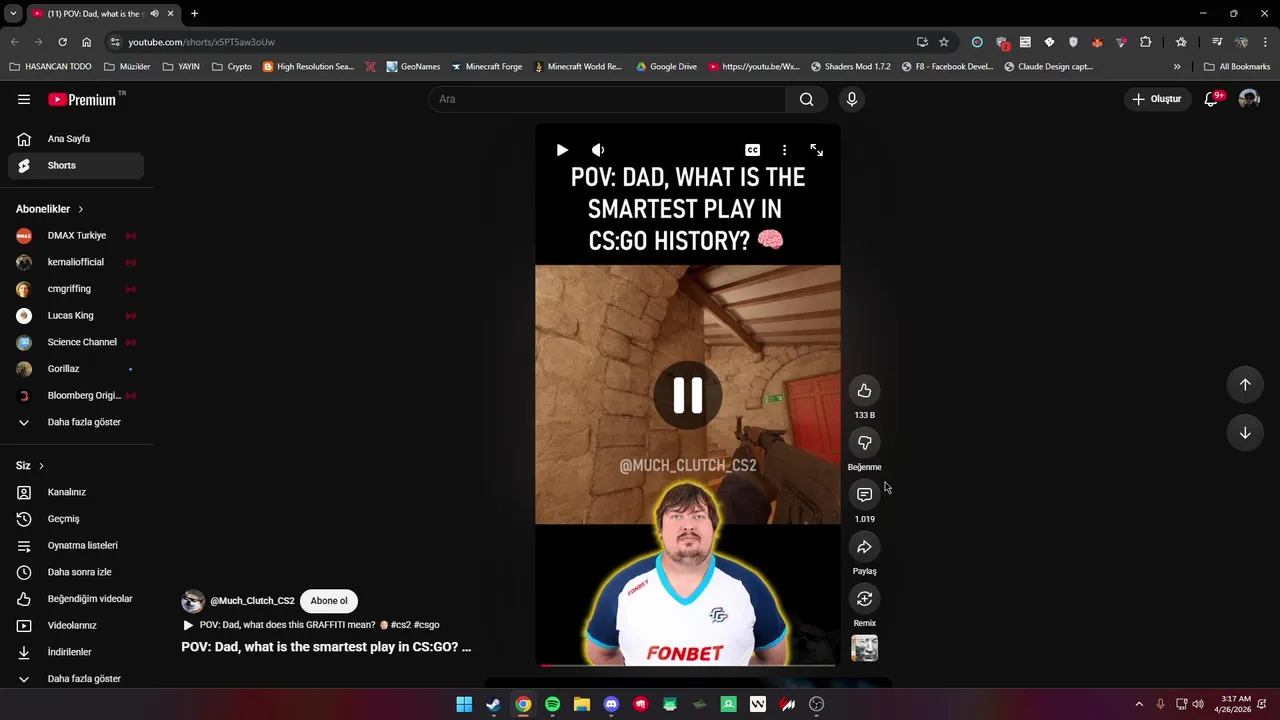Go to Ana Sayfa in sidebar
The width and height of the screenshot is (1280, 720).
pos(76,139)
